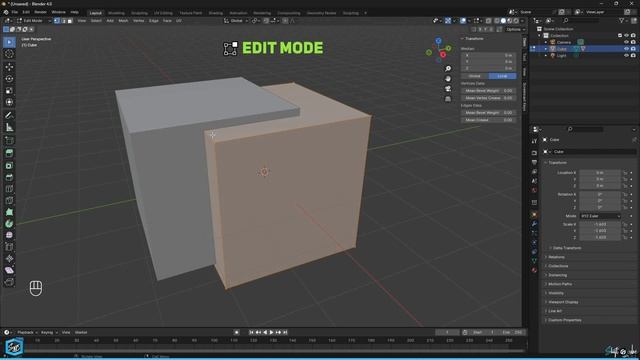Select Global transform space button in sidebar

(475, 76)
